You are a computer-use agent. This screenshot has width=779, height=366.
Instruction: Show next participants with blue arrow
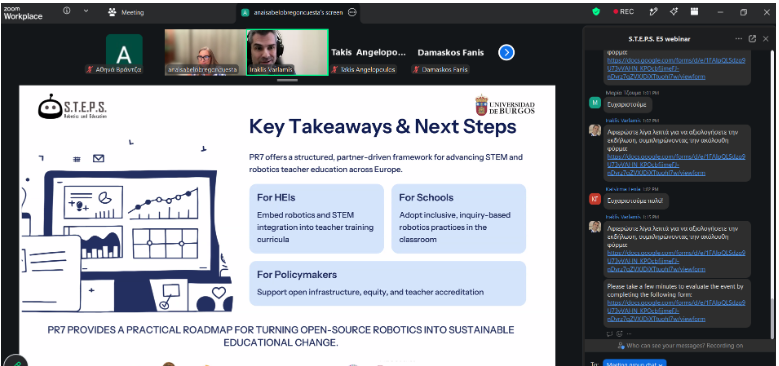pyautogui.click(x=506, y=52)
